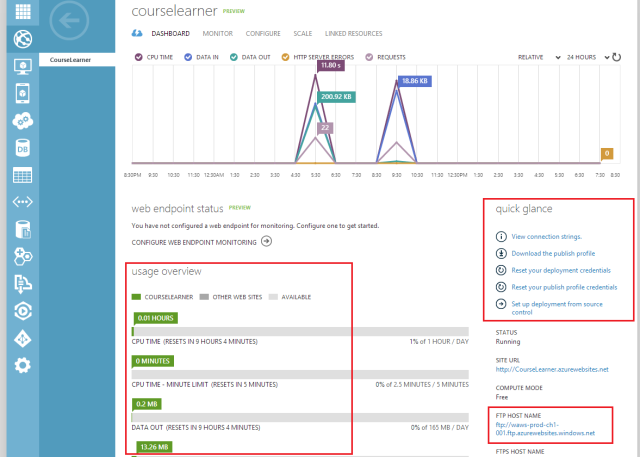This screenshot has height=457, width=640.
Task: Open the hexagon Service Bus icon
Action: (x=23, y=257)
